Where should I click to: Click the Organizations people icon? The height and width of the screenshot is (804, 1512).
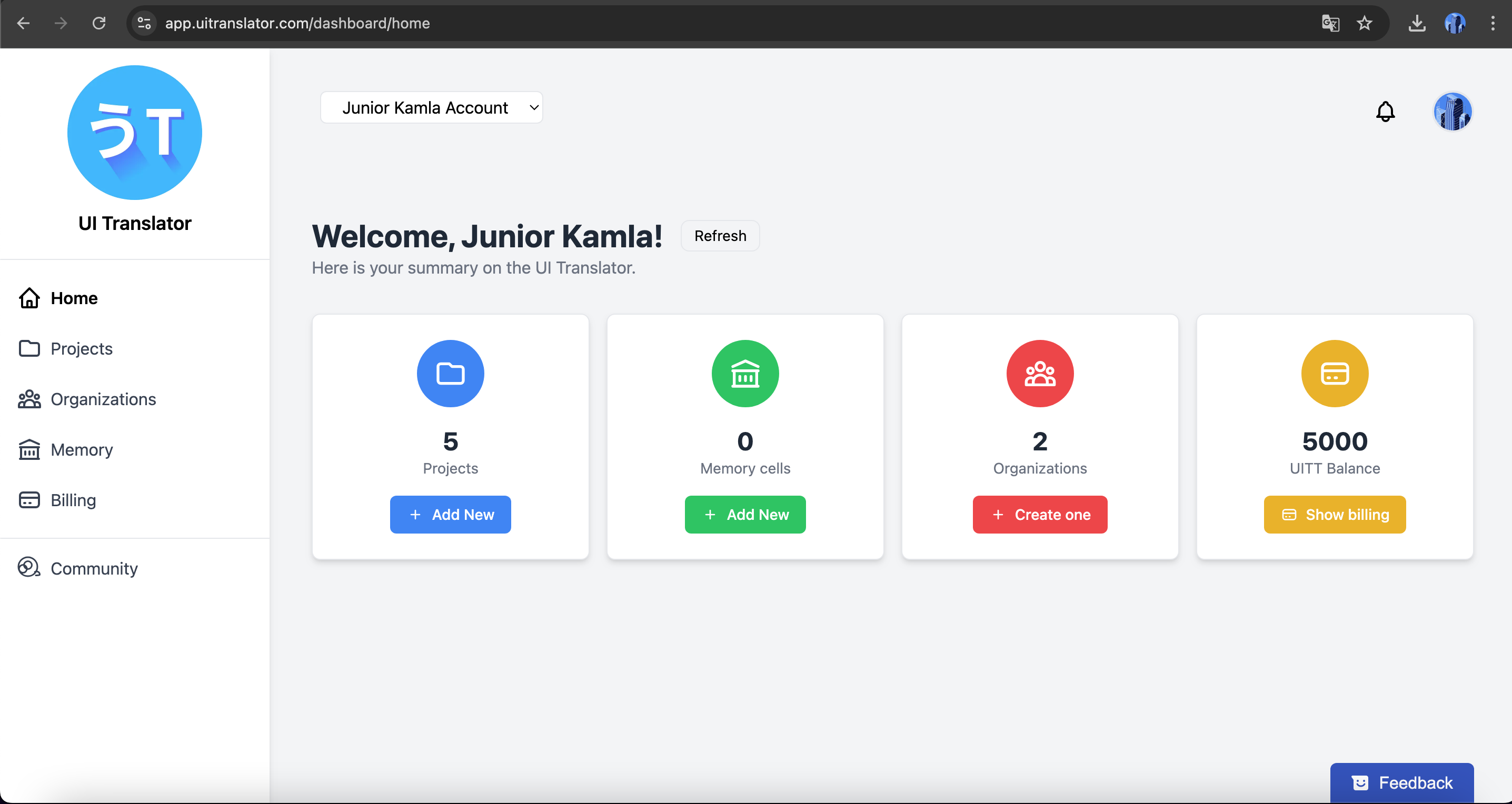click(x=29, y=399)
